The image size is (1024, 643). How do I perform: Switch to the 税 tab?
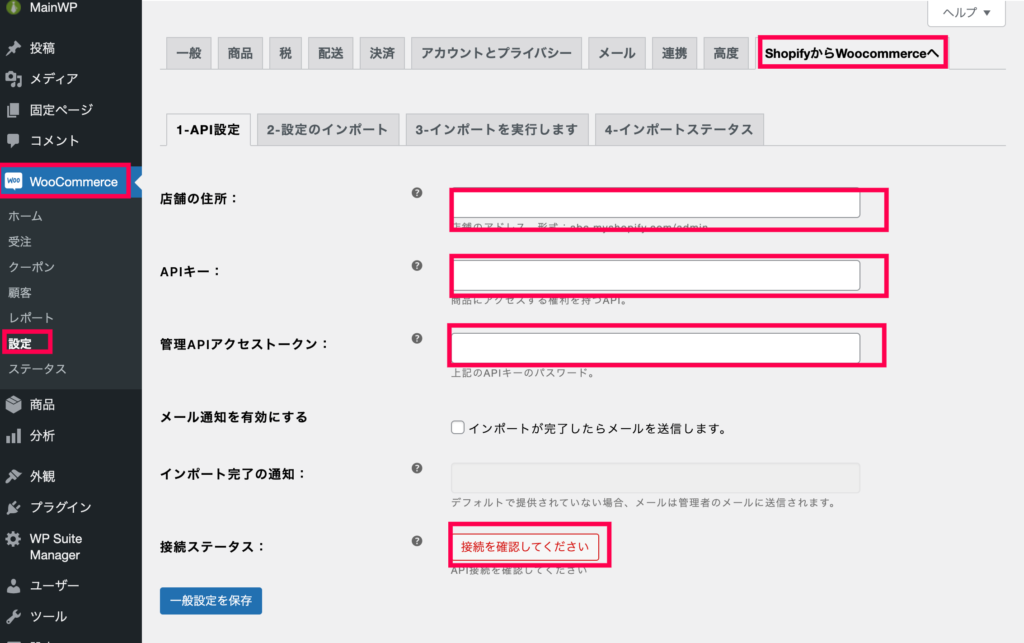285,53
